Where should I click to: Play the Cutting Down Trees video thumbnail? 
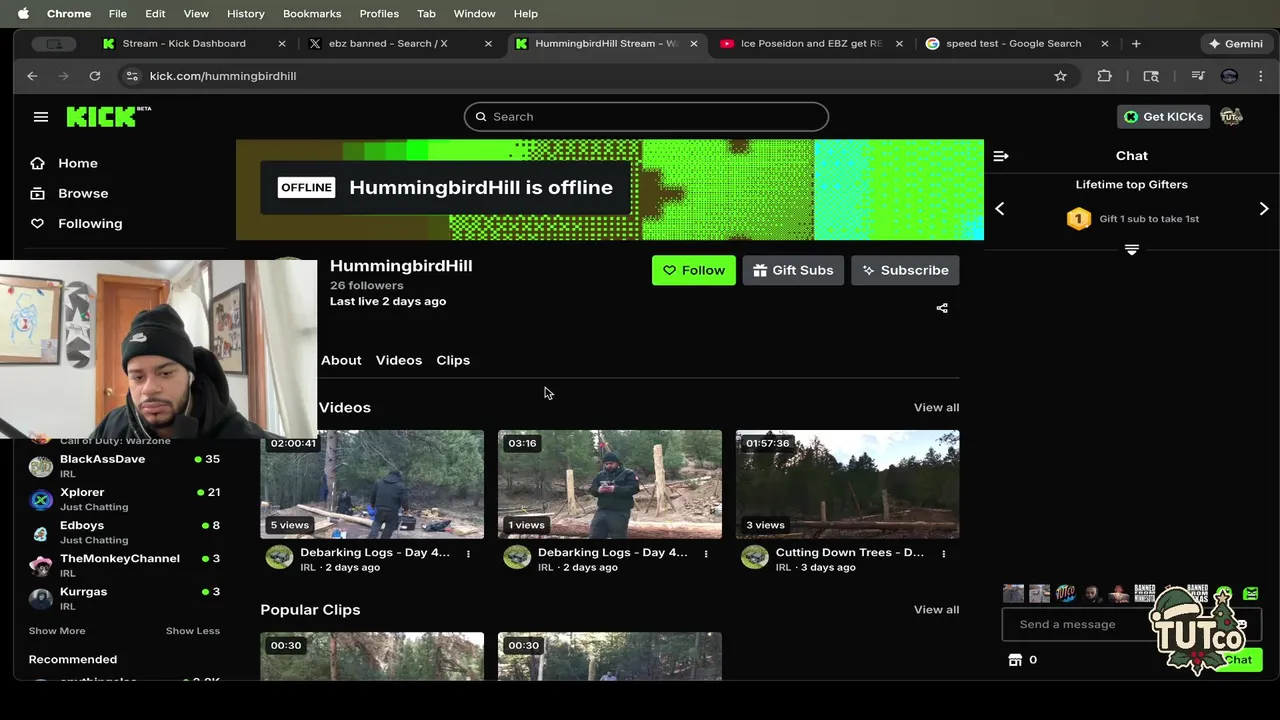848,484
